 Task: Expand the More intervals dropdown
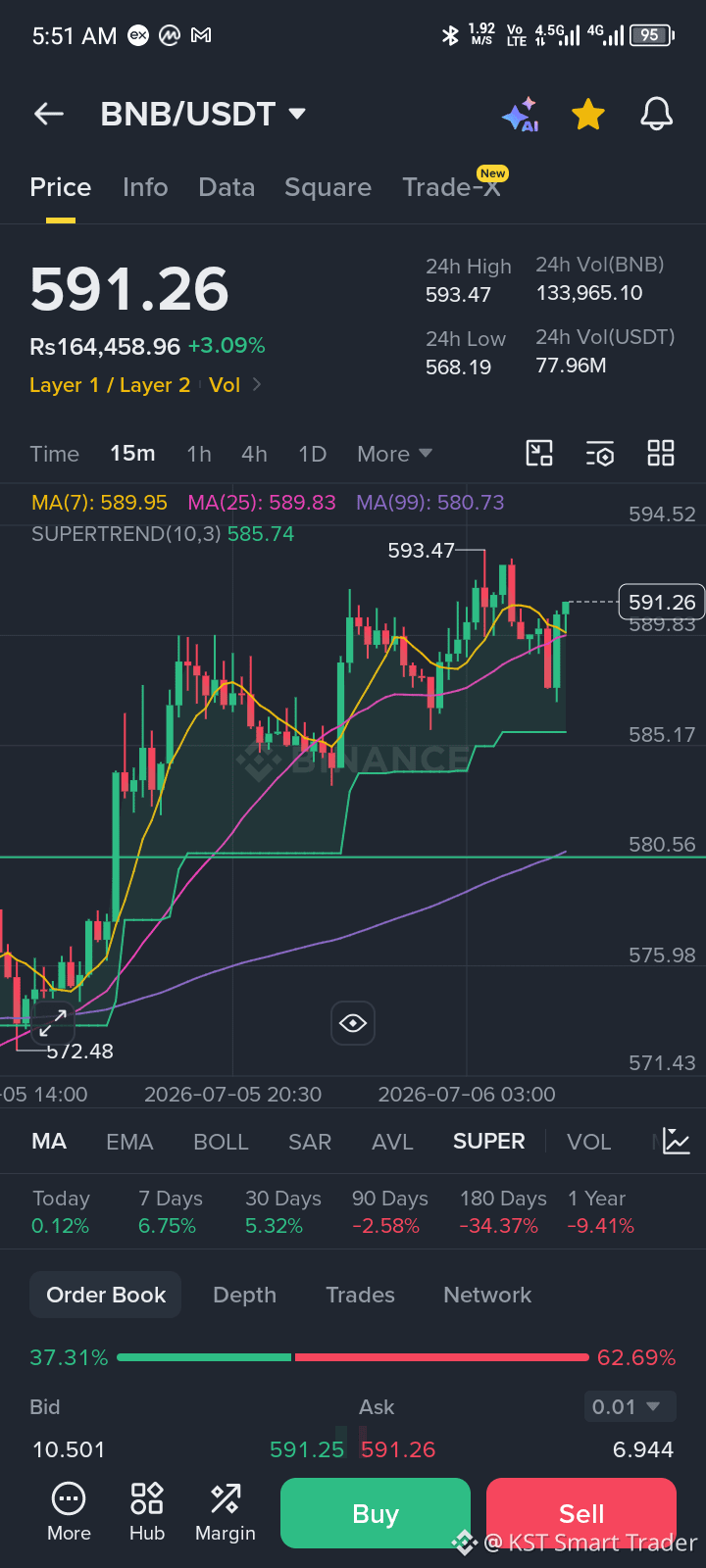click(x=394, y=454)
